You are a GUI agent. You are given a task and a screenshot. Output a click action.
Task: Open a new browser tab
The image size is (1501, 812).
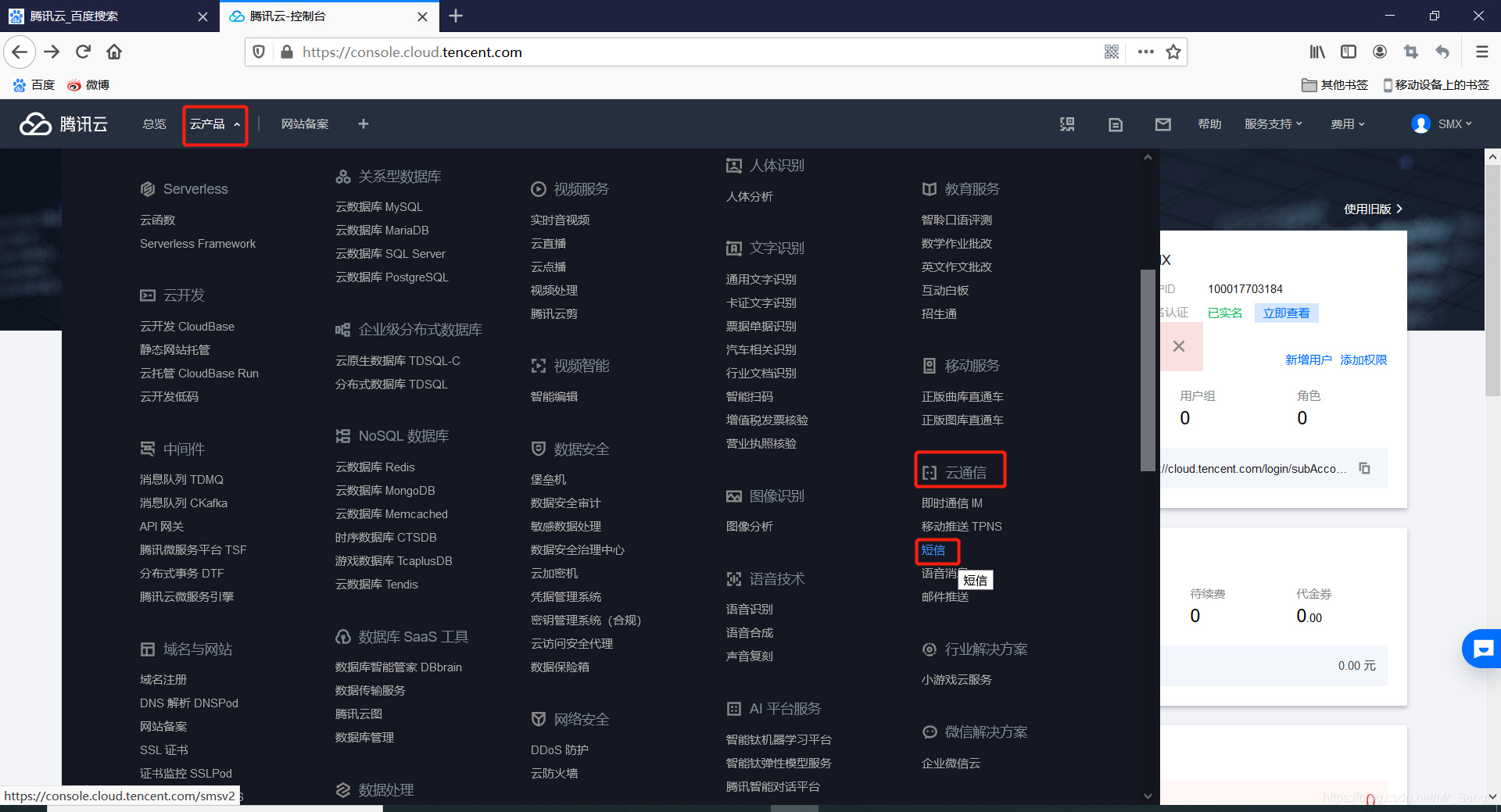coord(457,16)
